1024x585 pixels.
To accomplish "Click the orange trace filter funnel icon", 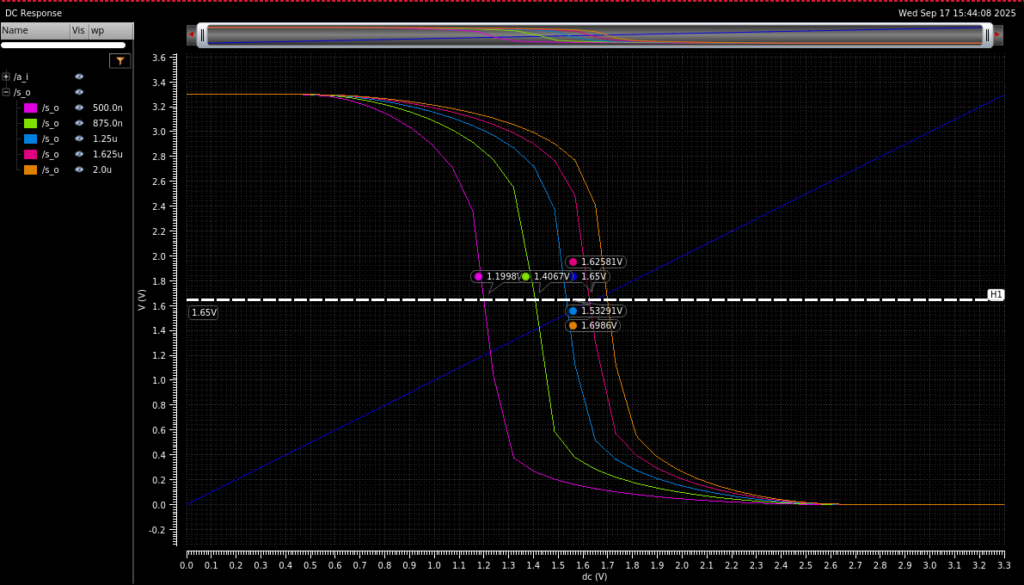I will coord(120,61).
